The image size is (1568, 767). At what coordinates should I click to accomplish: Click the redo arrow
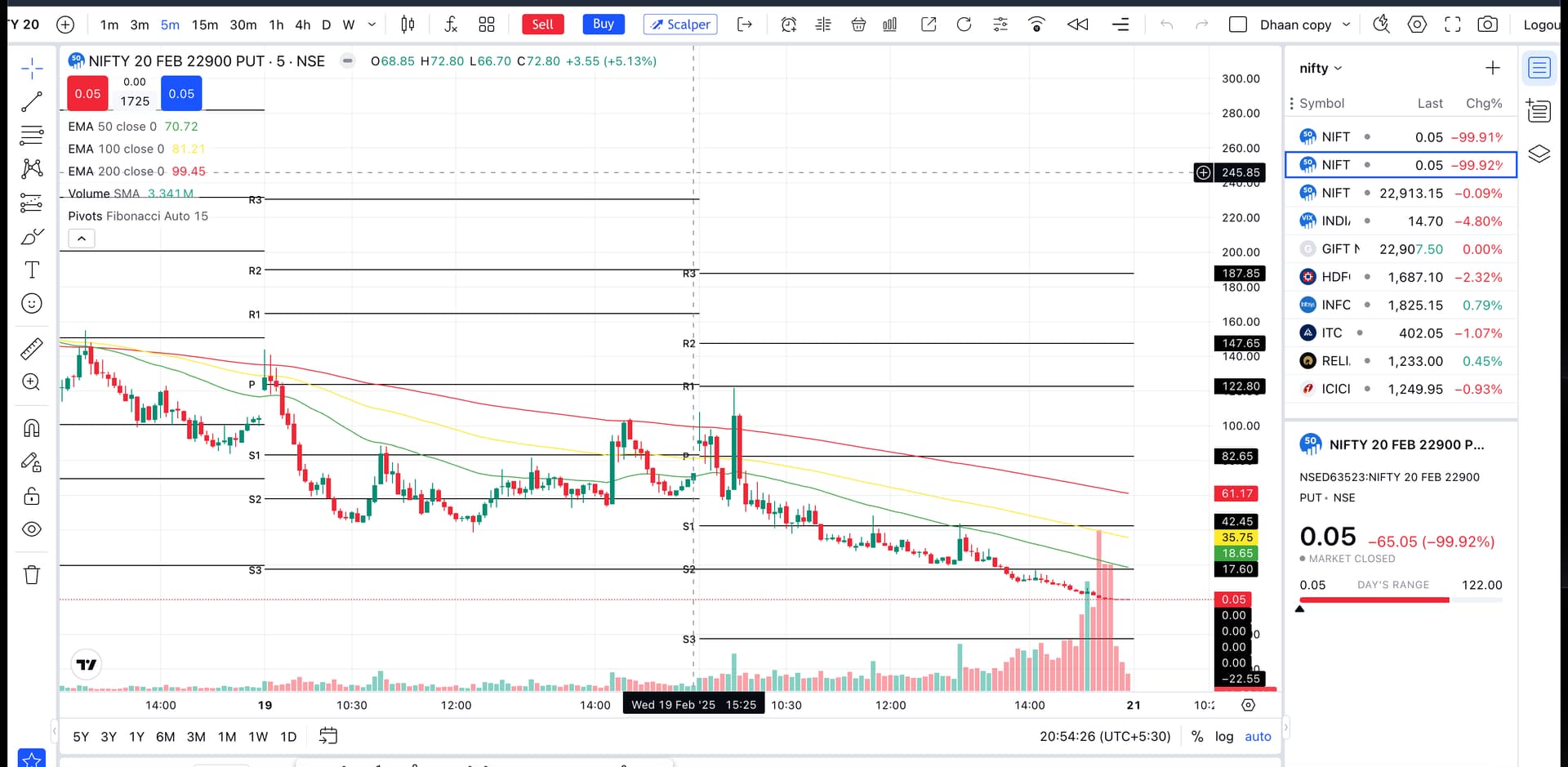[x=1201, y=25]
